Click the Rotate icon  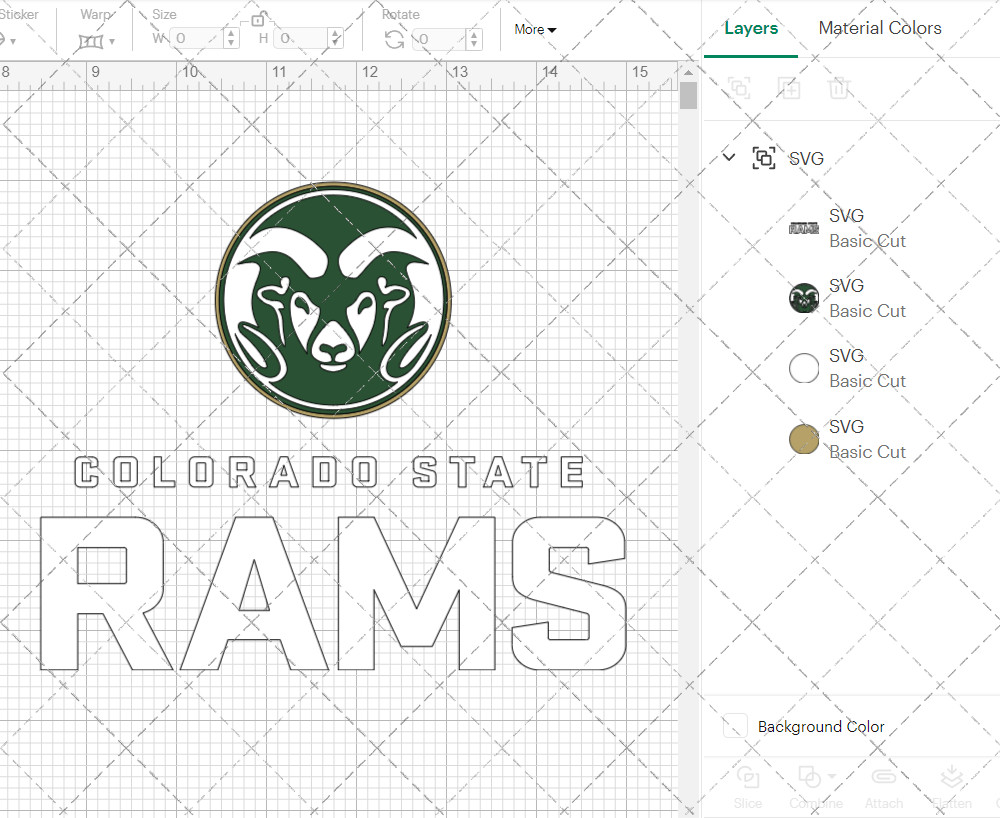394,40
